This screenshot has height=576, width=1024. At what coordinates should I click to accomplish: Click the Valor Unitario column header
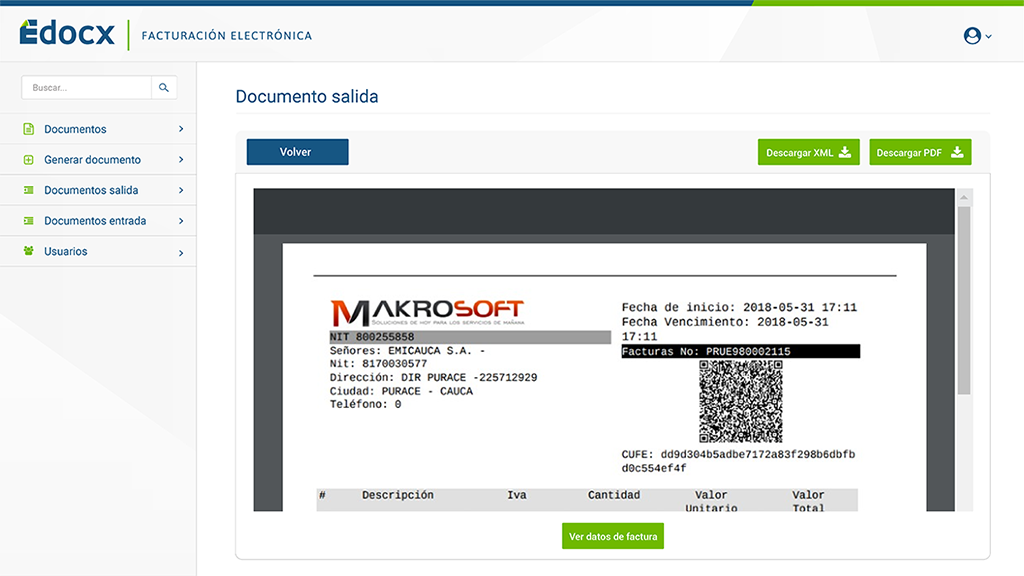click(x=711, y=501)
